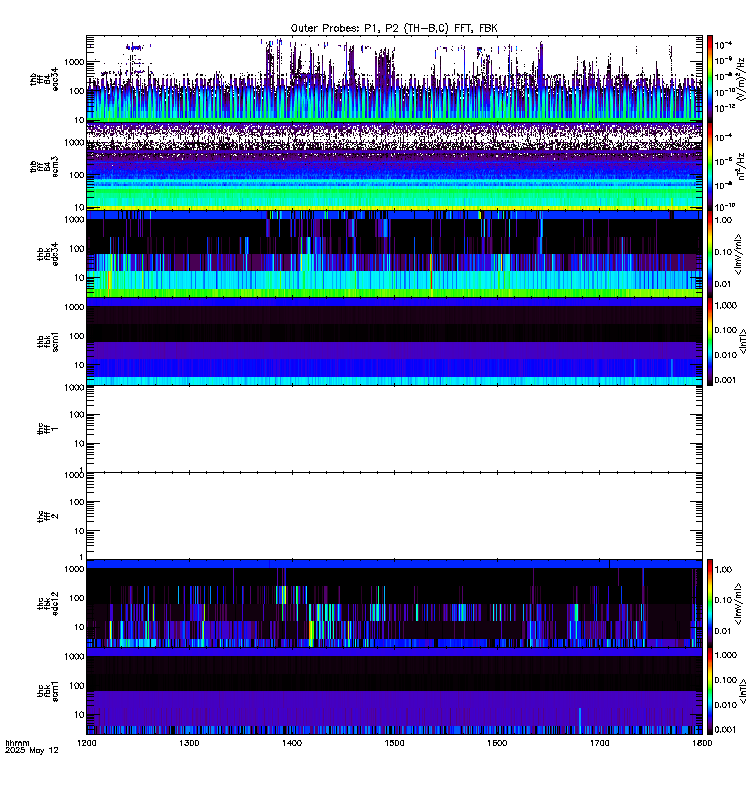
Task: Select the "thc fbk edc12" panel label
Action: pyautogui.click(x=48, y=604)
